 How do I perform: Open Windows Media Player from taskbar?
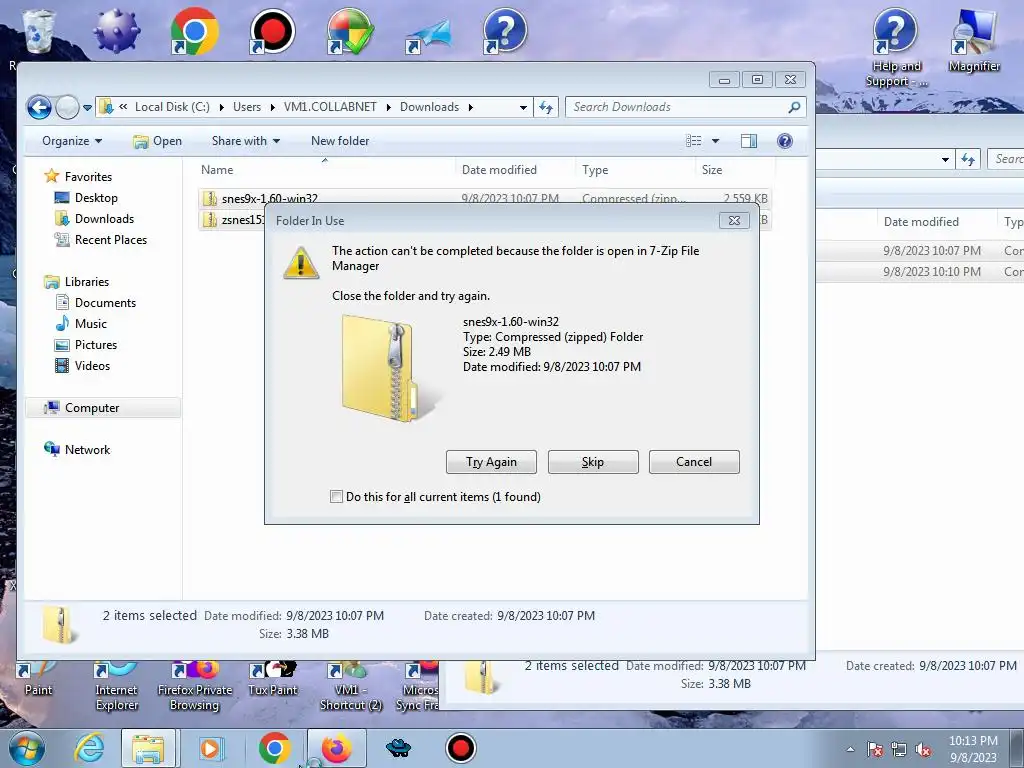[210, 748]
